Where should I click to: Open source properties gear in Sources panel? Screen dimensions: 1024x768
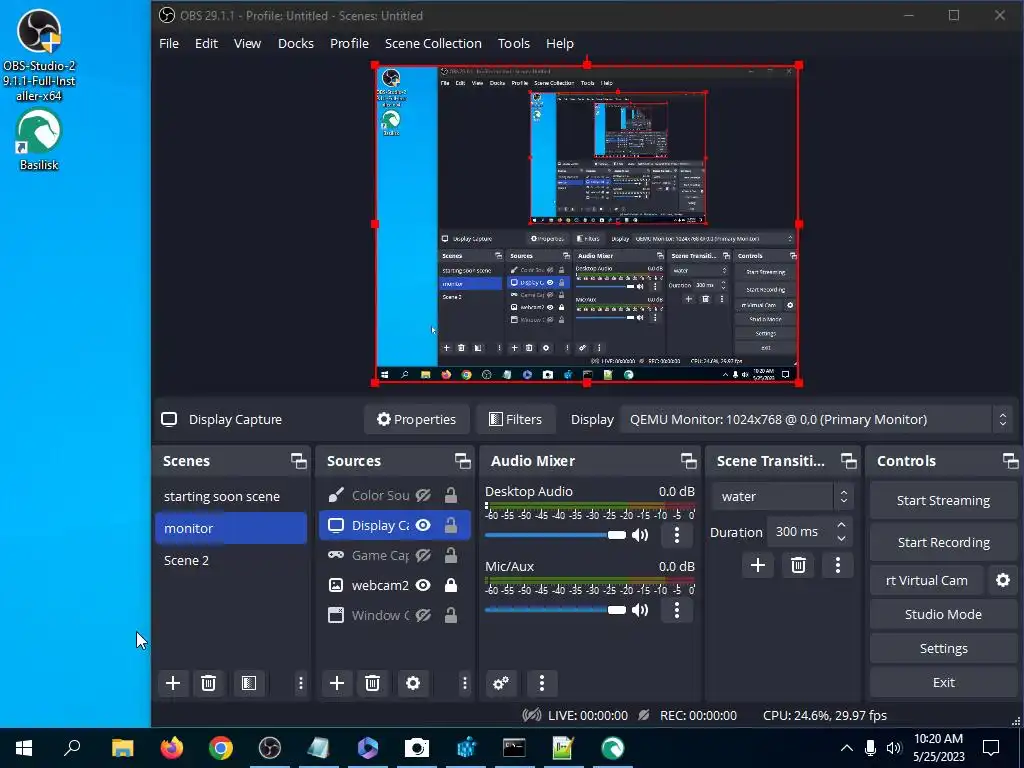tap(413, 683)
